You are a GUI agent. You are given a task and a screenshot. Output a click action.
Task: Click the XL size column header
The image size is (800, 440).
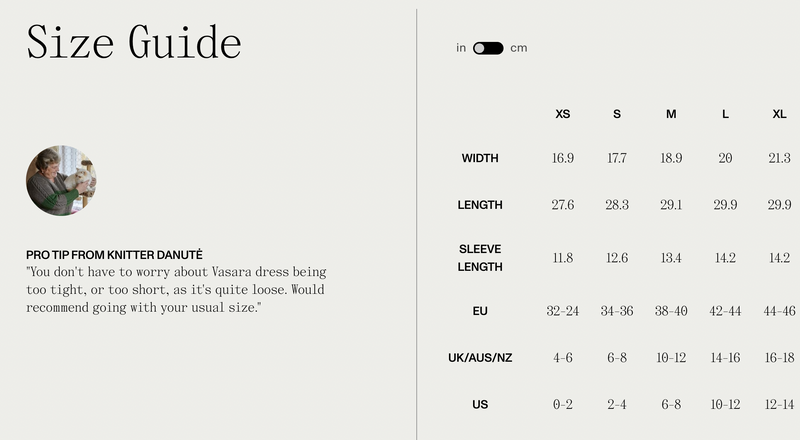(779, 114)
